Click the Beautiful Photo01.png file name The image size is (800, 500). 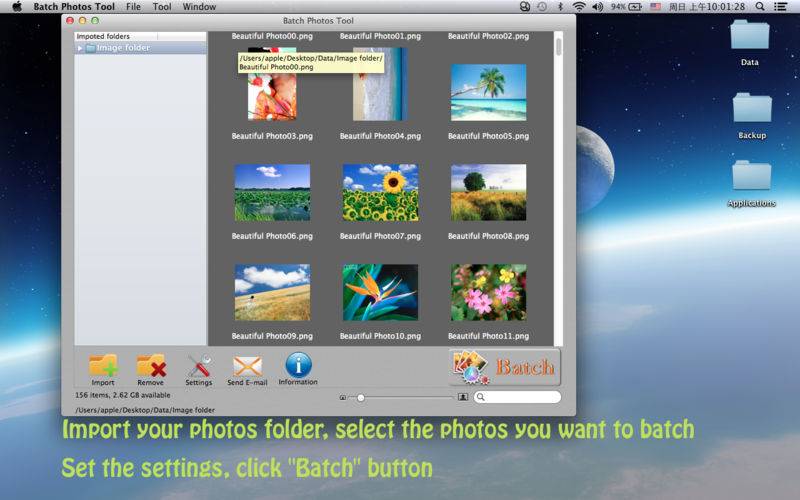pyautogui.click(x=380, y=36)
